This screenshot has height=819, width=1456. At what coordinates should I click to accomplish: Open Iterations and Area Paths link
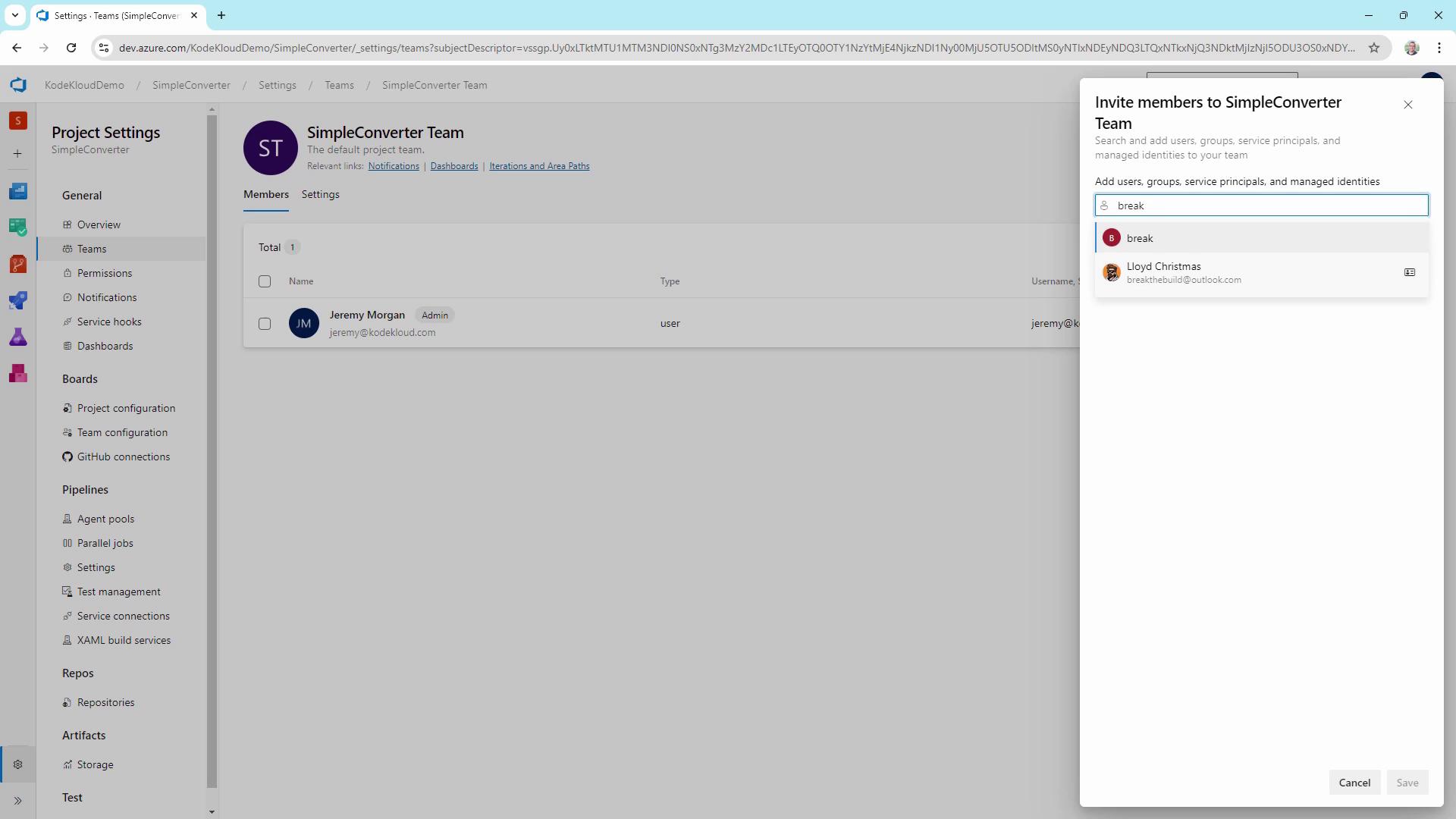click(539, 166)
